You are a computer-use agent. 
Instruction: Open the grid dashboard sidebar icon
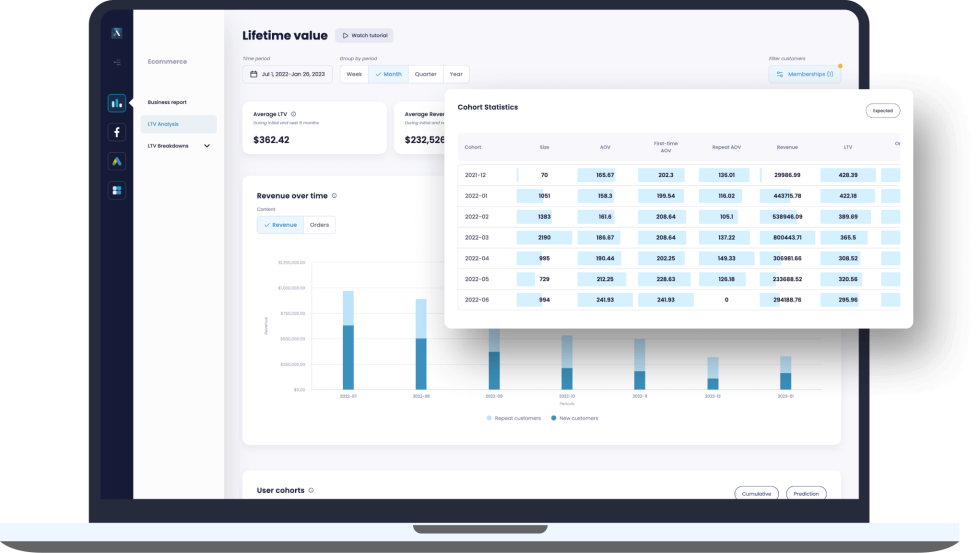[x=117, y=190]
